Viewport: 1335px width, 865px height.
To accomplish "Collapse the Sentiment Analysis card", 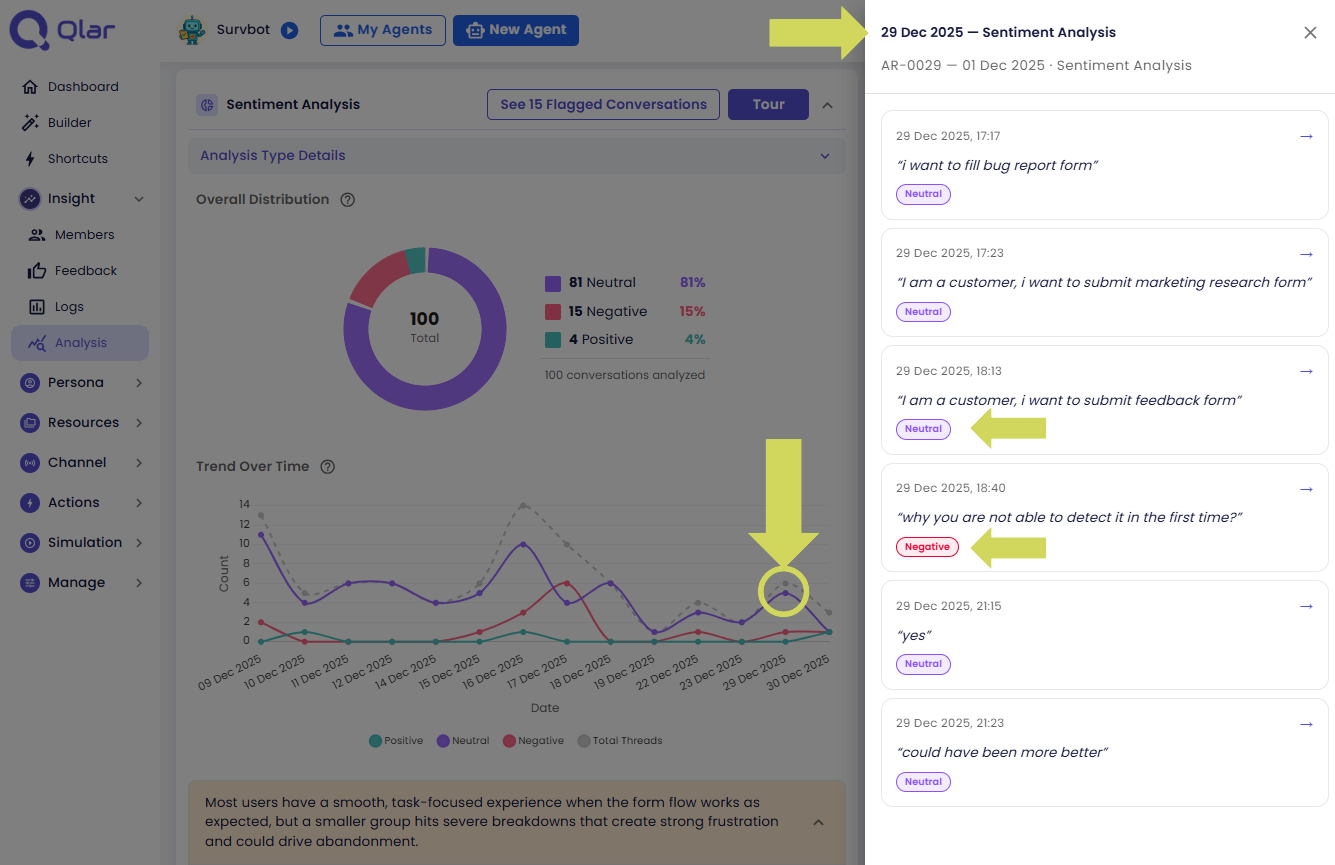I will (x=828, y=104).
